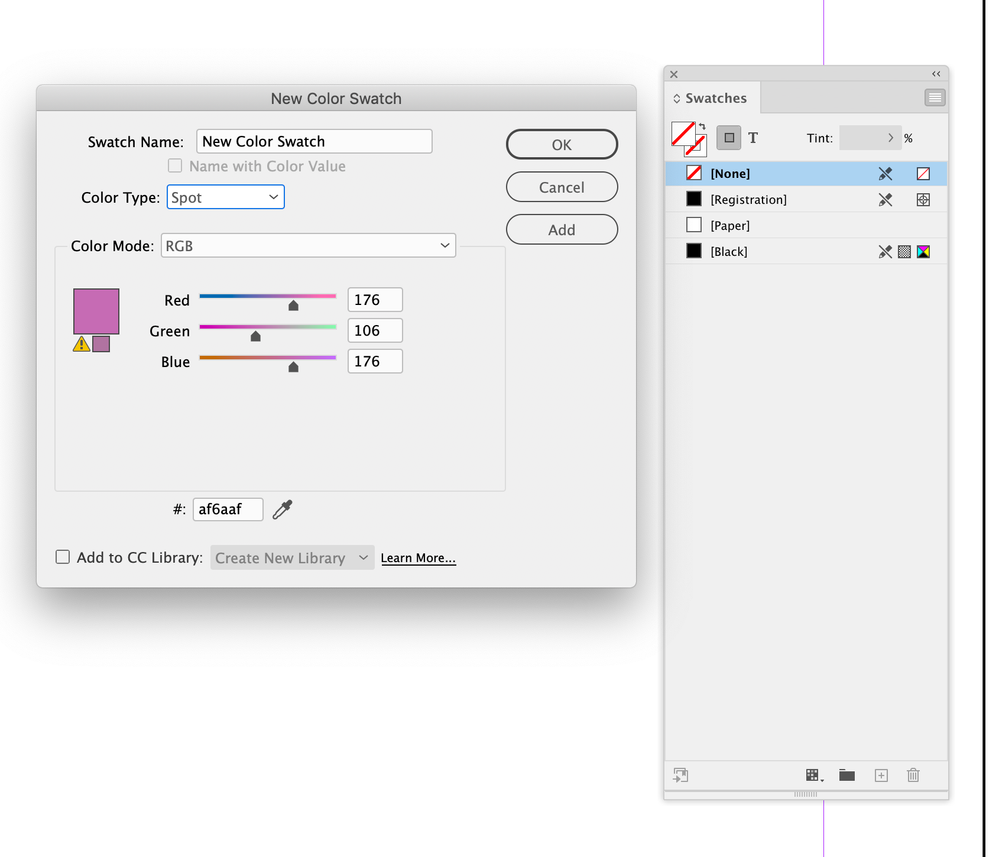The width and height of the screenshot is (999, 857).
Task: Open the Color Type dropdown showing Spot
Action: (x=225, y=197)
